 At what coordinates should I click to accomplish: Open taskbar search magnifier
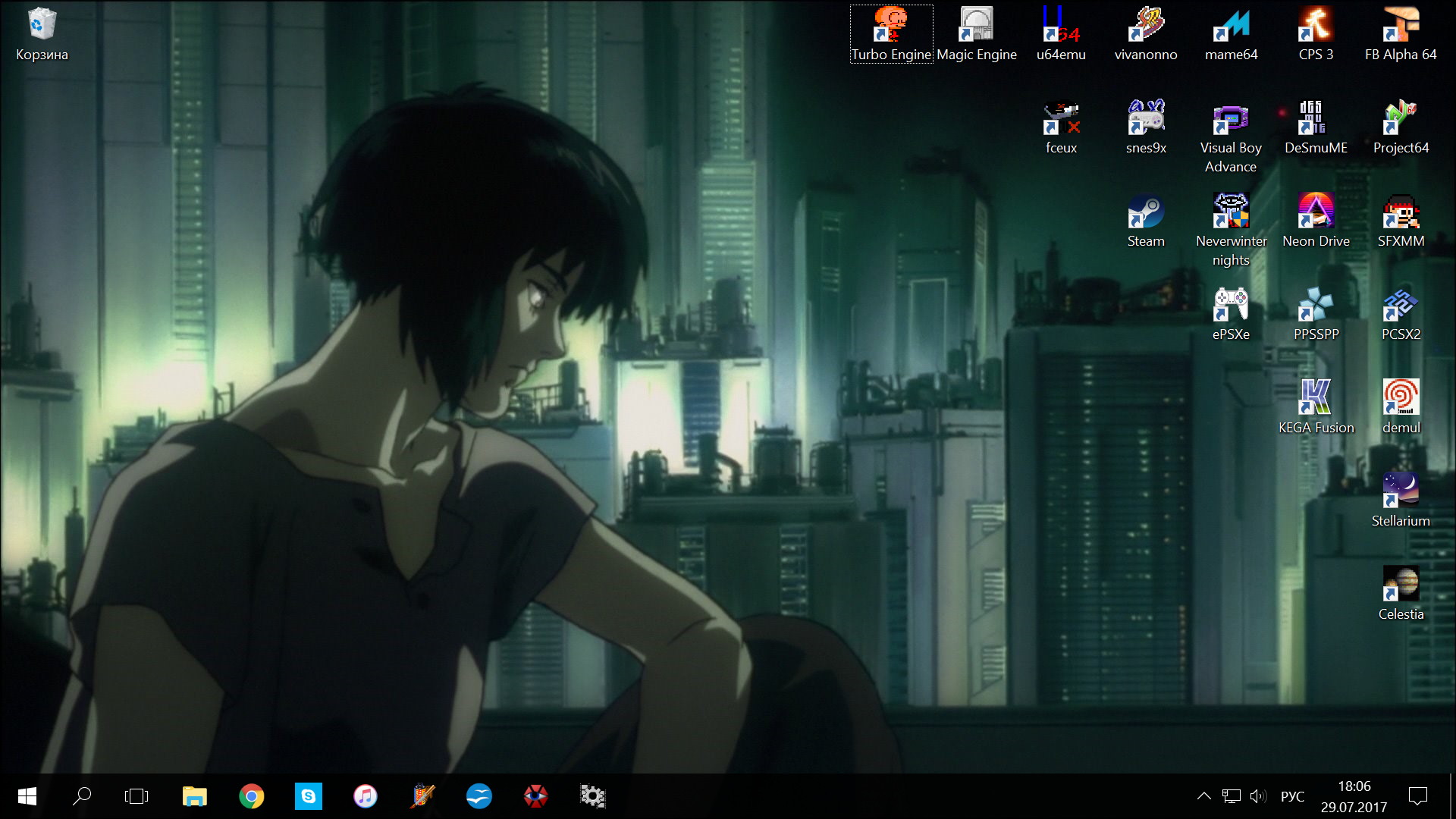click(x=82, y=796)
